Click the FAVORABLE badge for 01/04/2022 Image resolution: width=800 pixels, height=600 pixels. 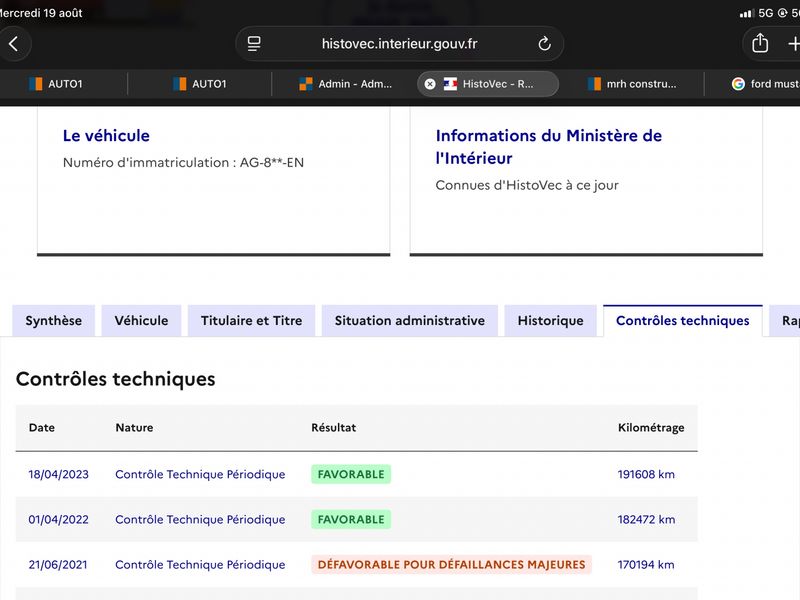pyautogui.click(x=351, y=519)
